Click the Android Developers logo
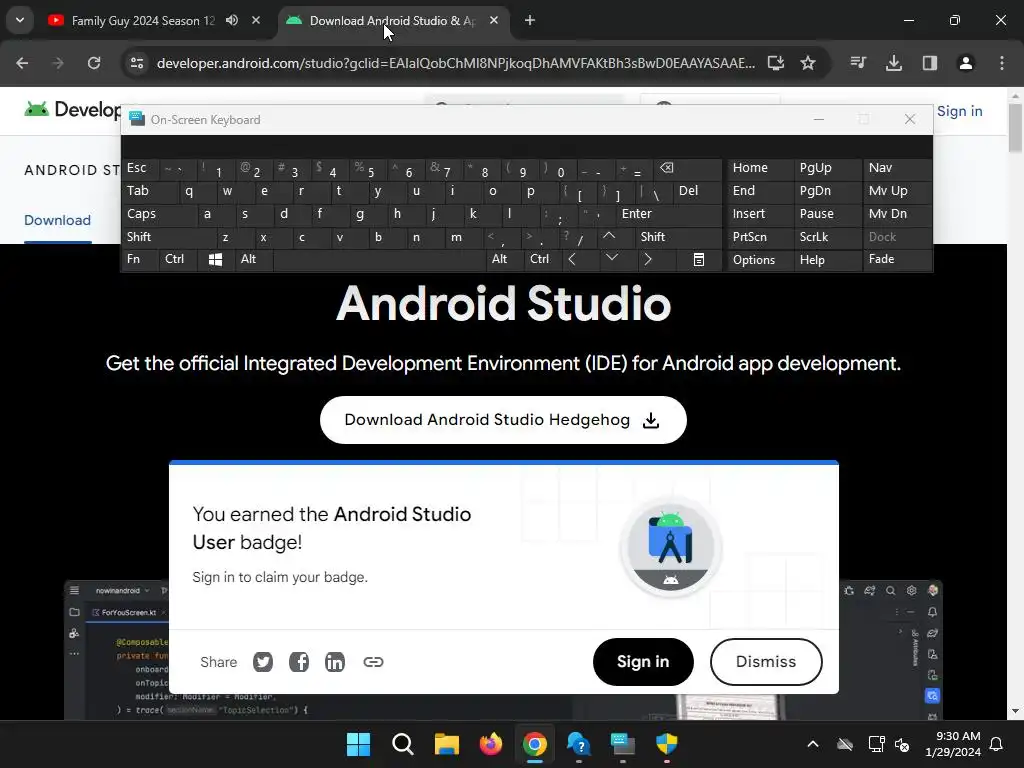 pyautogui.click(x=72, y=109)
